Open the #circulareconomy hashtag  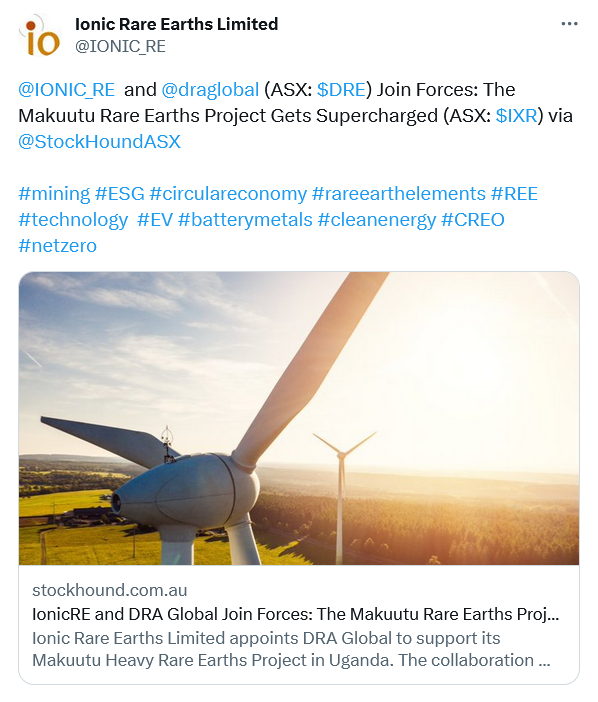(x=228, y=194)
